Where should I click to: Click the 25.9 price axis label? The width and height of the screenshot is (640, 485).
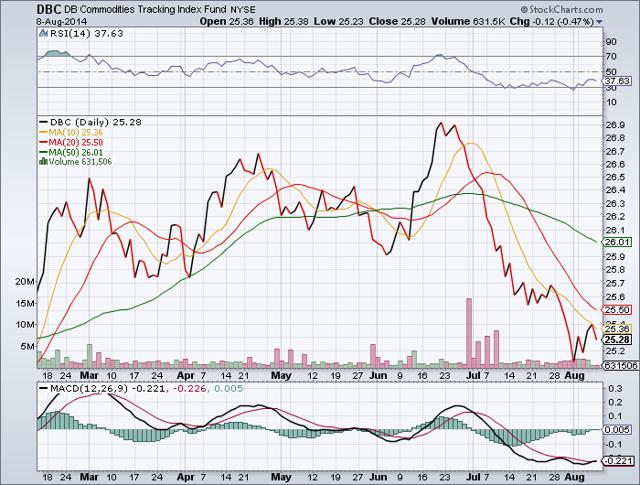tap(616, 256)
